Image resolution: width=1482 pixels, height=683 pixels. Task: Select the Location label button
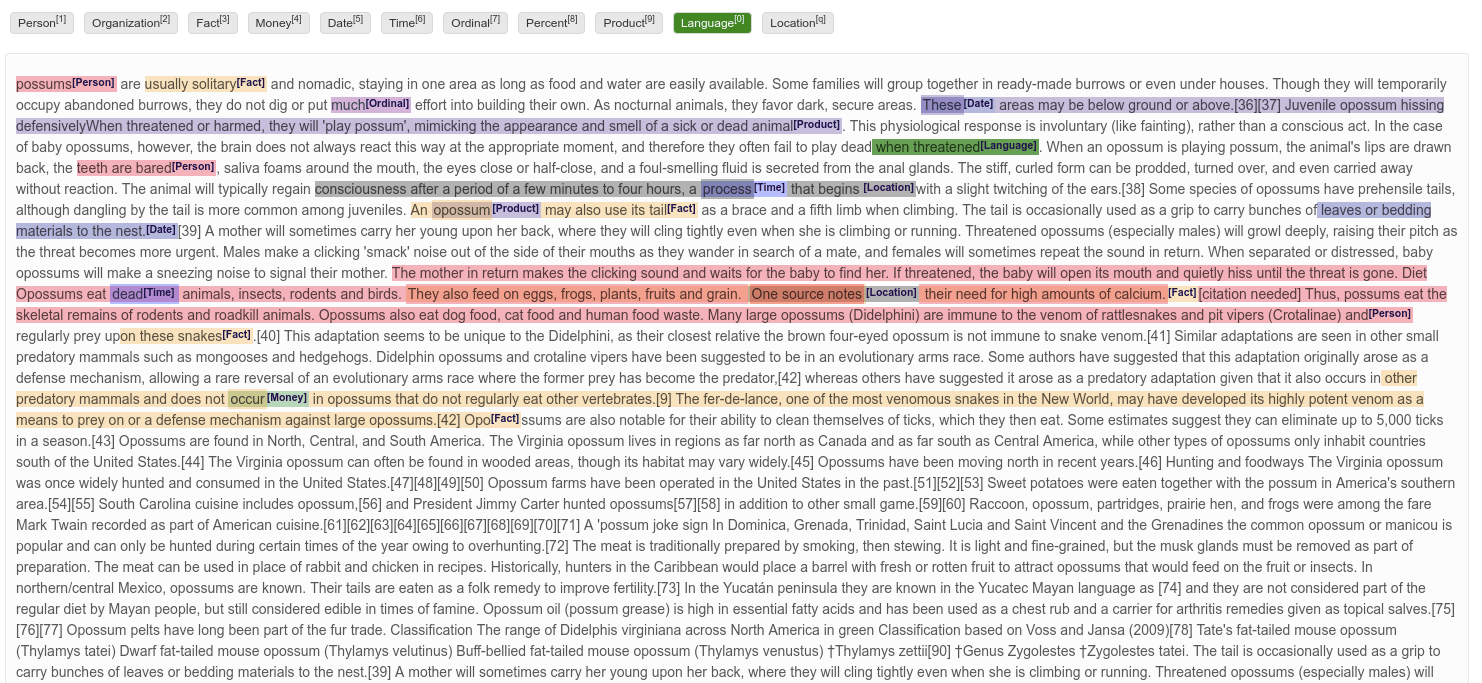point(797,22)
